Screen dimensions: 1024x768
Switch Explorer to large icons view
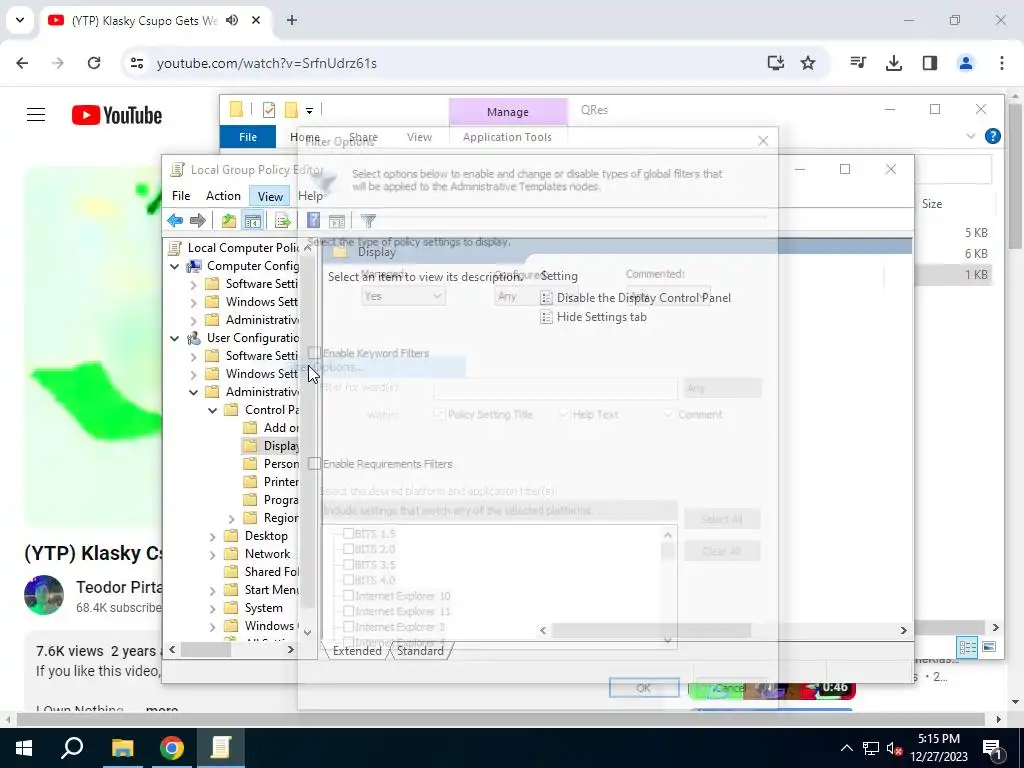point(989,647)
